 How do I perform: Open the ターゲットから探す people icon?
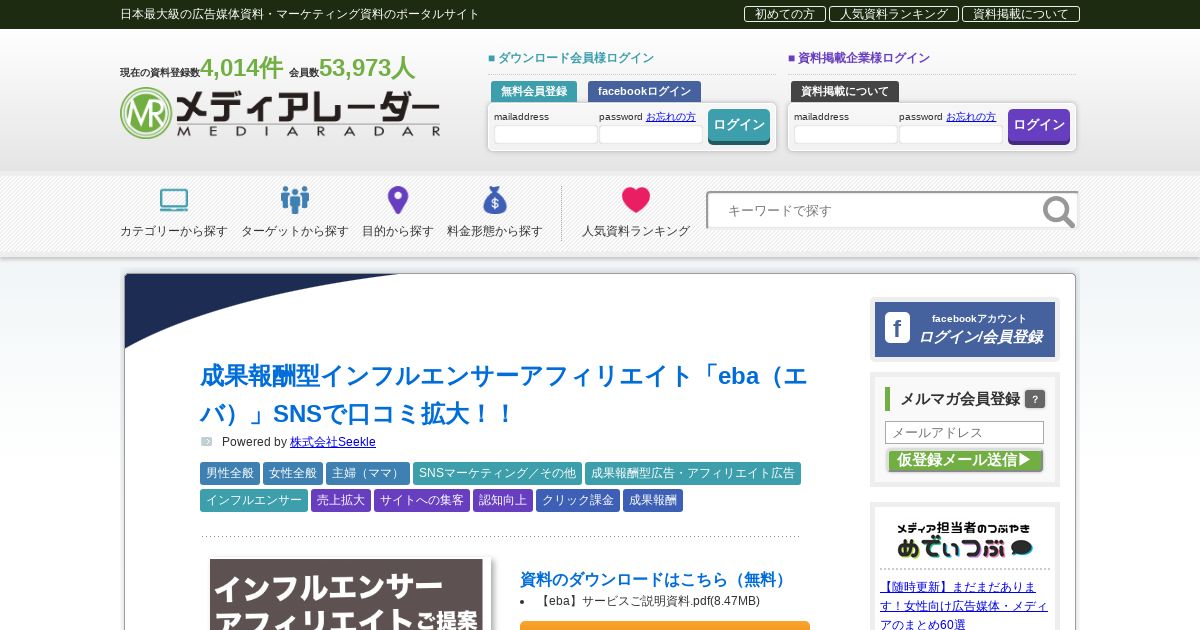[295, 200]
